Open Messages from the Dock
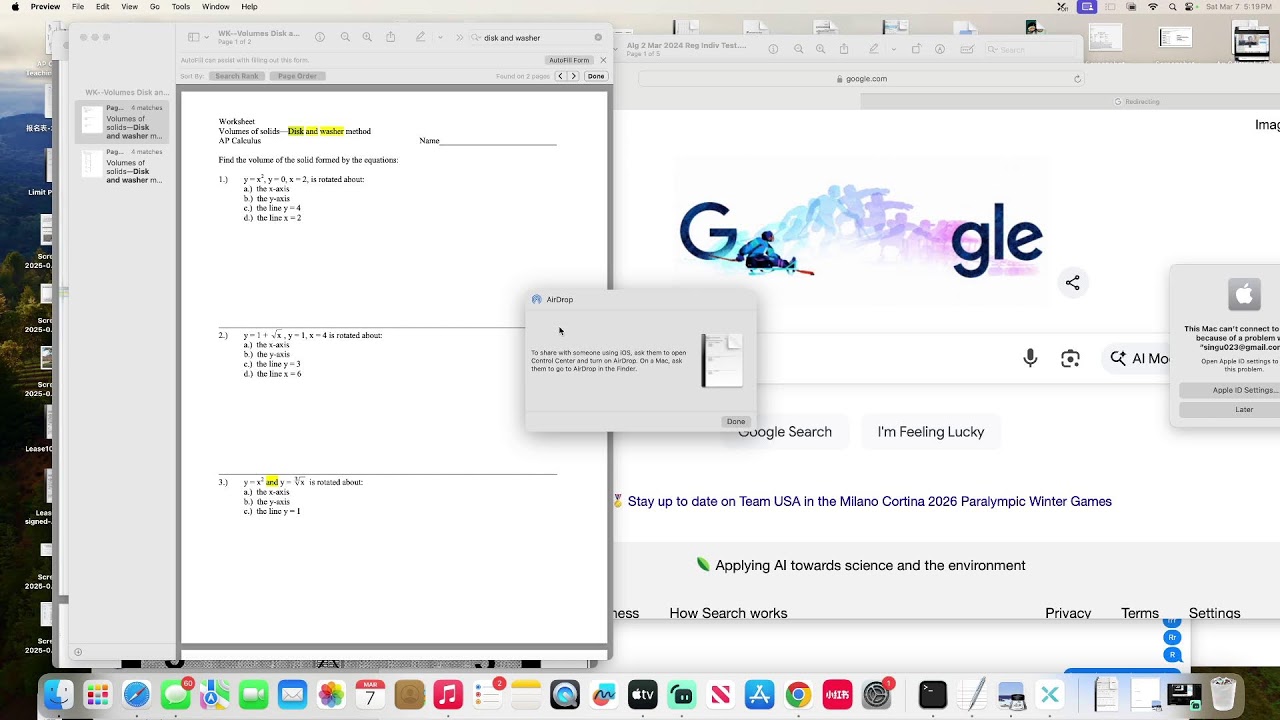 pos(176,695)
